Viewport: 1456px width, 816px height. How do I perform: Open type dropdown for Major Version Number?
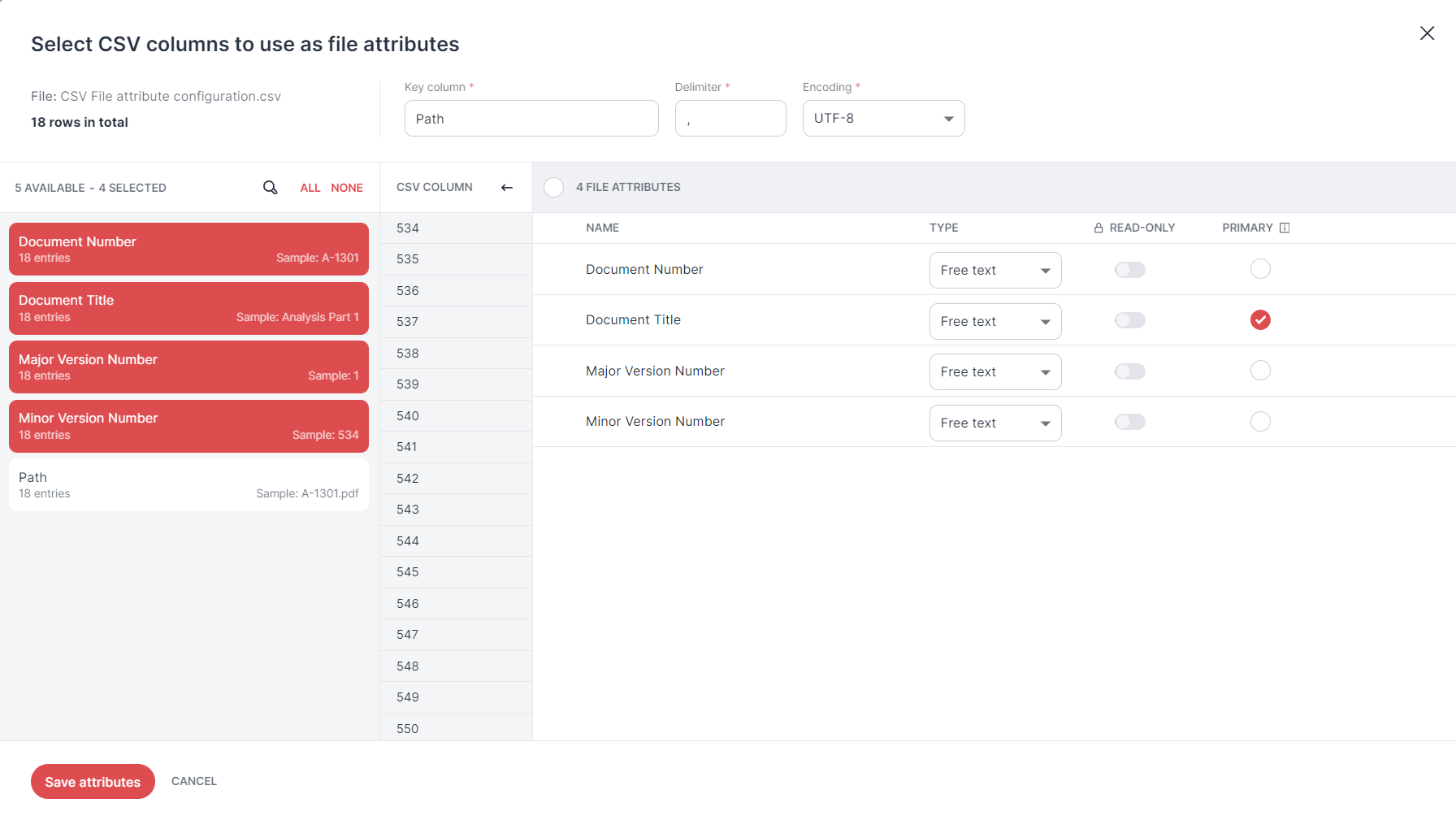click(995, 372)
